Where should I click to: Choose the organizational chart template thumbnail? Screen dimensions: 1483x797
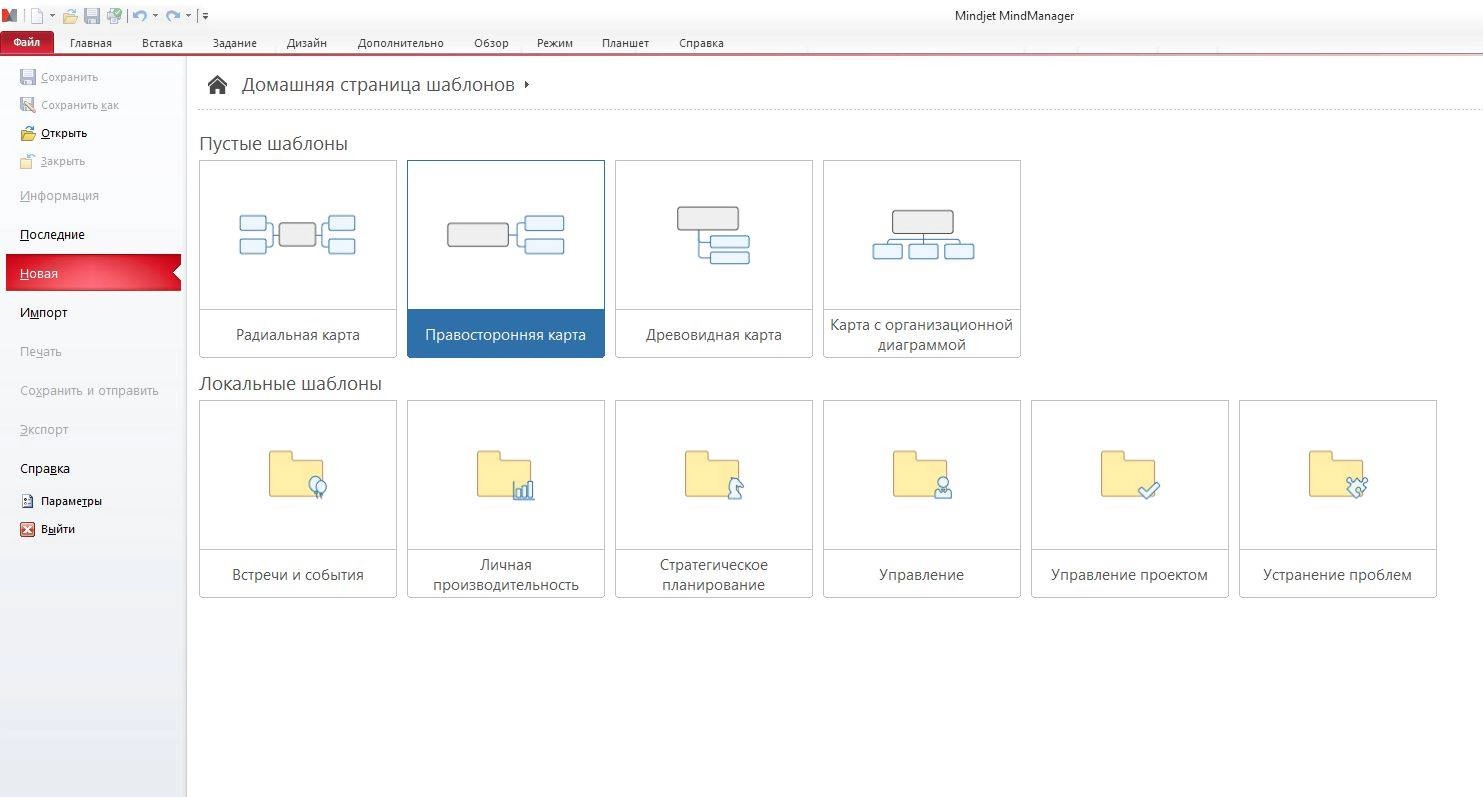coord(922,235)
